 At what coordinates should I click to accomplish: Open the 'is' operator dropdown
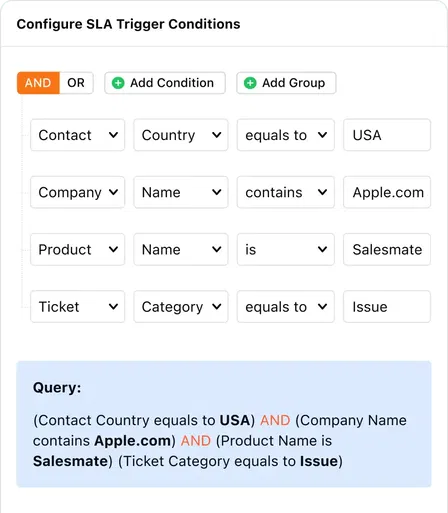pos(286,250)
